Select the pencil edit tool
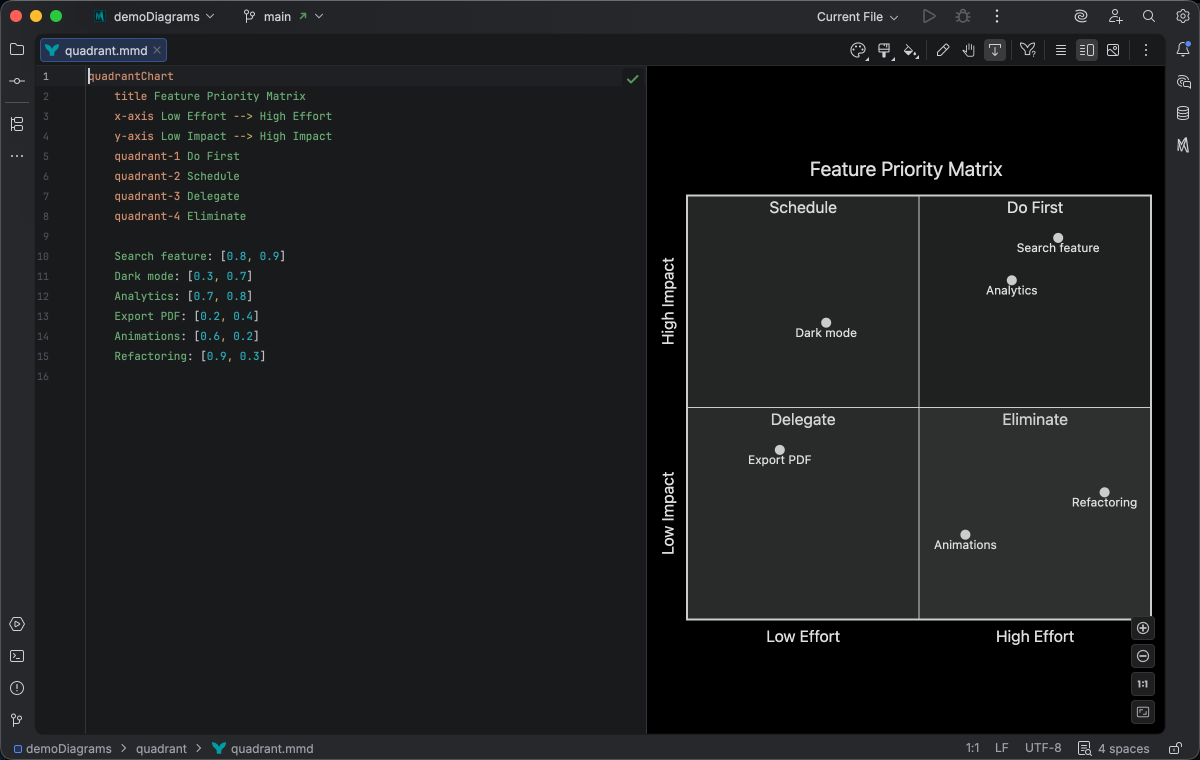The image size is (1200, 760). coord(943,50)
